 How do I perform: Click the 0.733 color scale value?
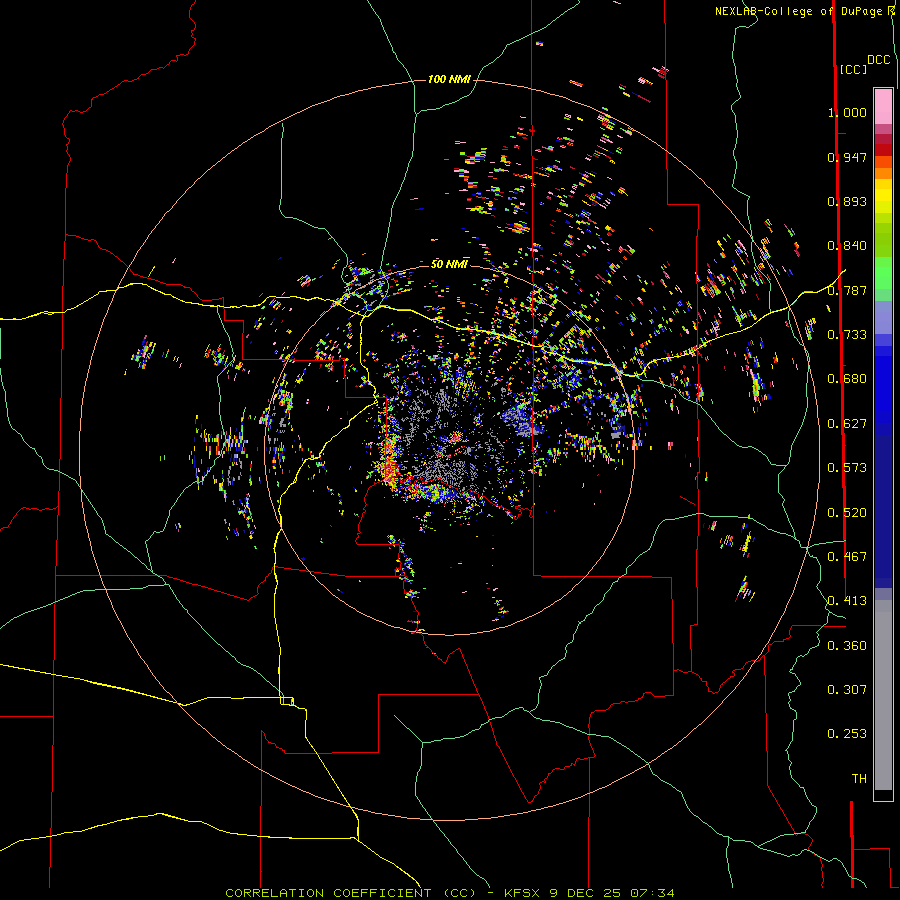click(847, 335)
